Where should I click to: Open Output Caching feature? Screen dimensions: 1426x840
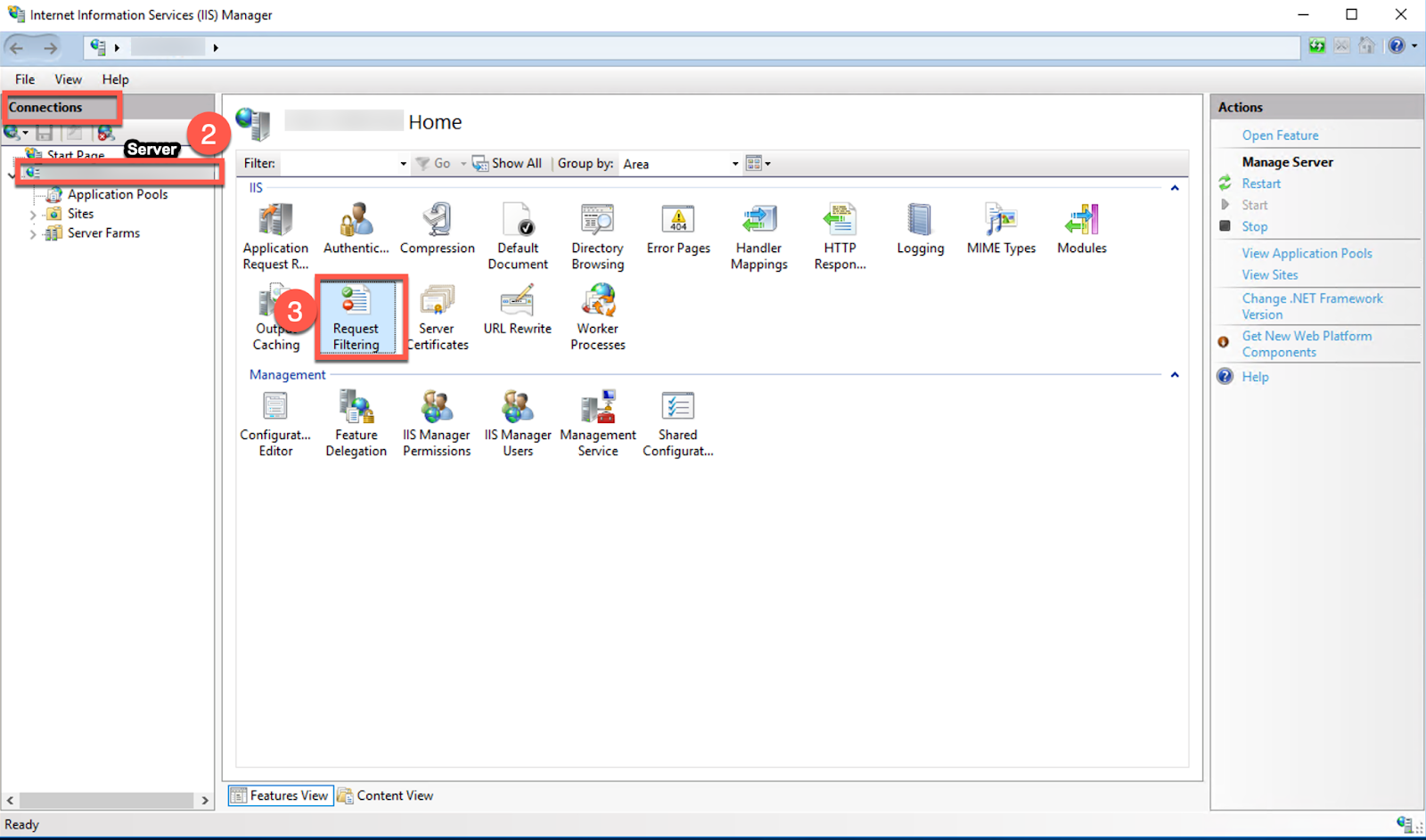coord(275,317)
